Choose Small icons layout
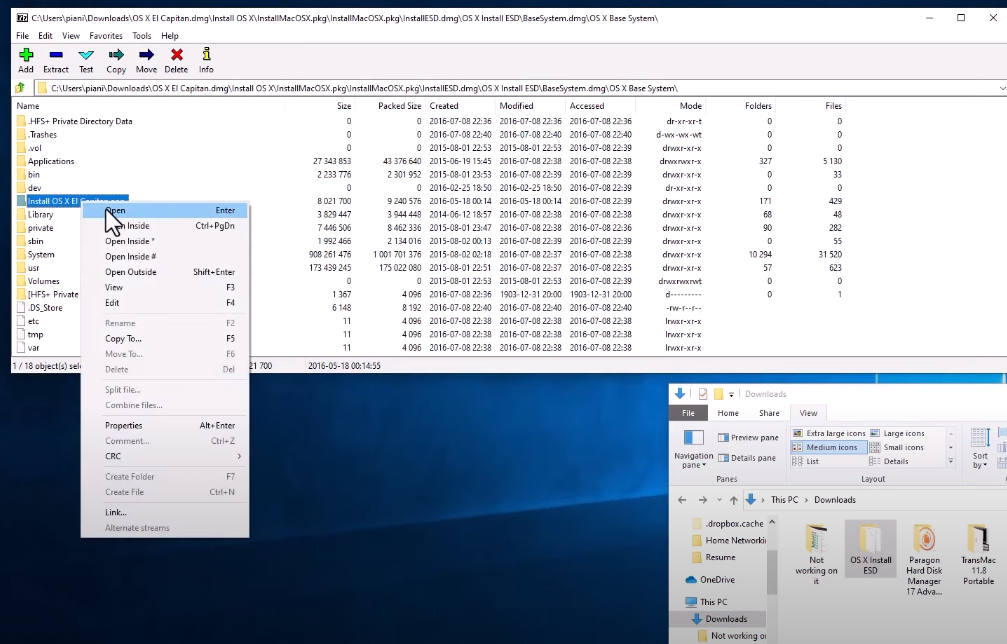Viewport: 1007px width, 644px height. (x=897, y=448)
